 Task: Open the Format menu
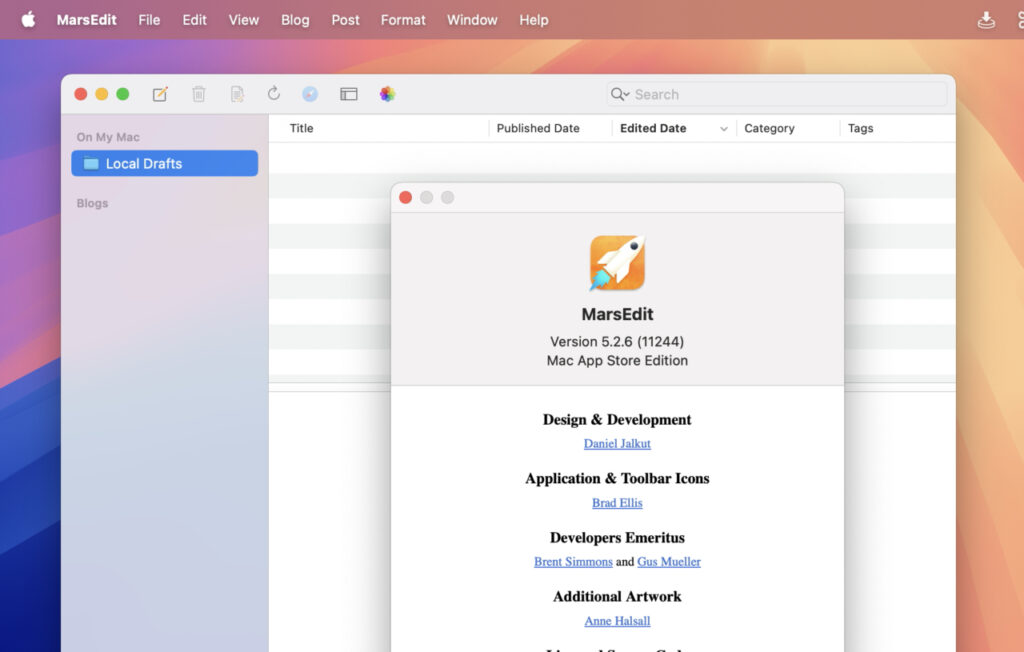point(402,19)
